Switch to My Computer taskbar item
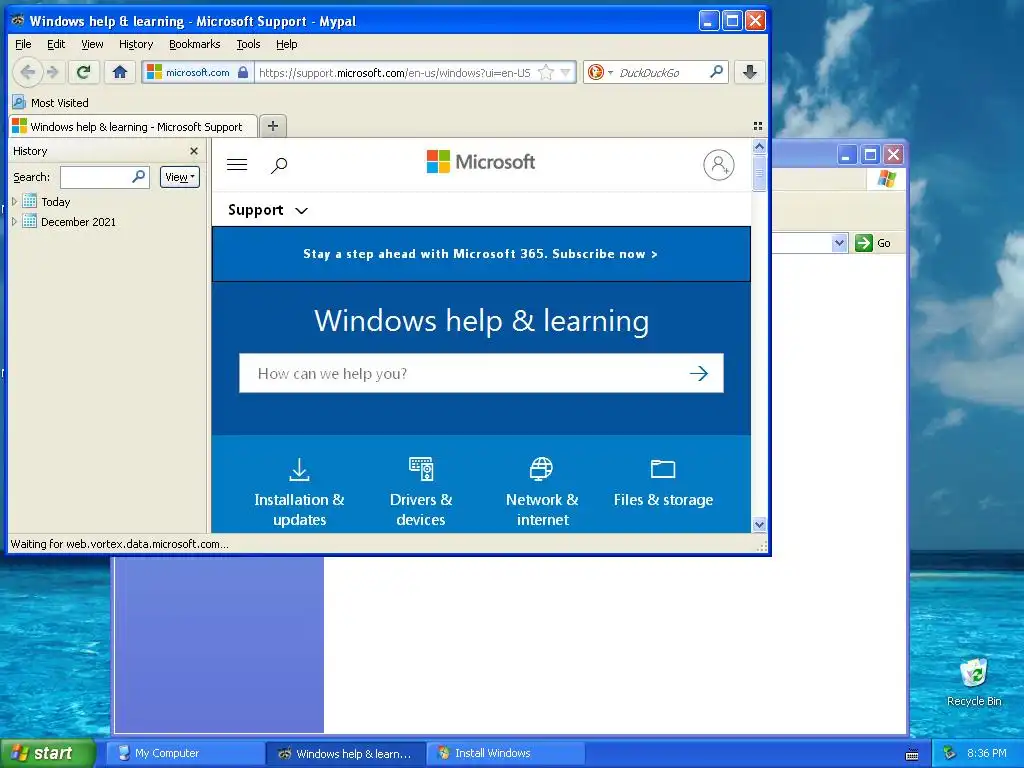The width and height of the screenshot is (1024, 768). (x=185, y=753)
